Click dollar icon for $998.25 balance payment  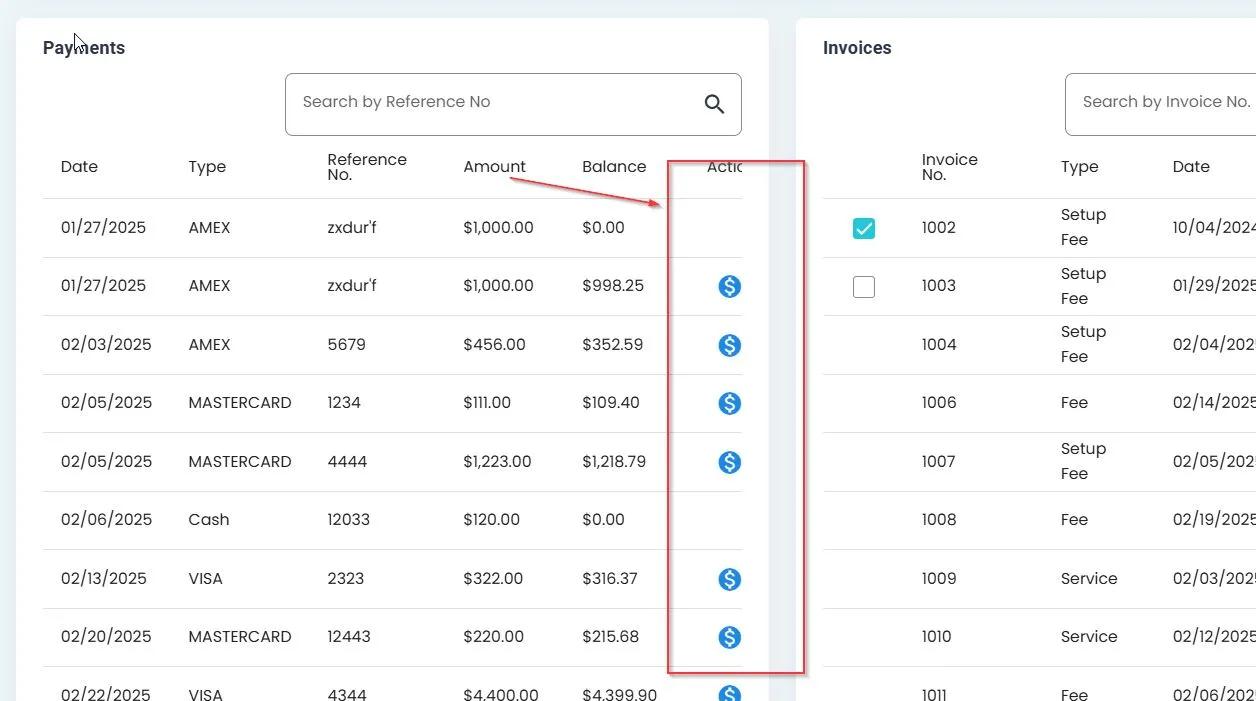(730, 287)
